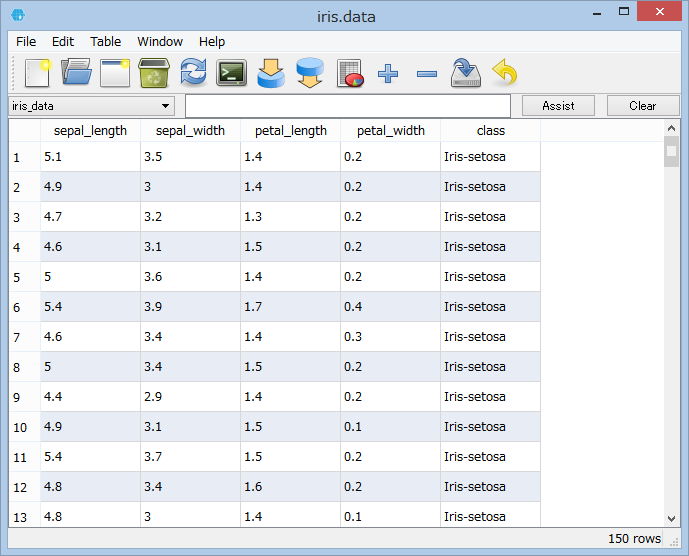The image size is (689, 556).
Task: Click the 150 rows status text
Action: (x=634, y=538)
